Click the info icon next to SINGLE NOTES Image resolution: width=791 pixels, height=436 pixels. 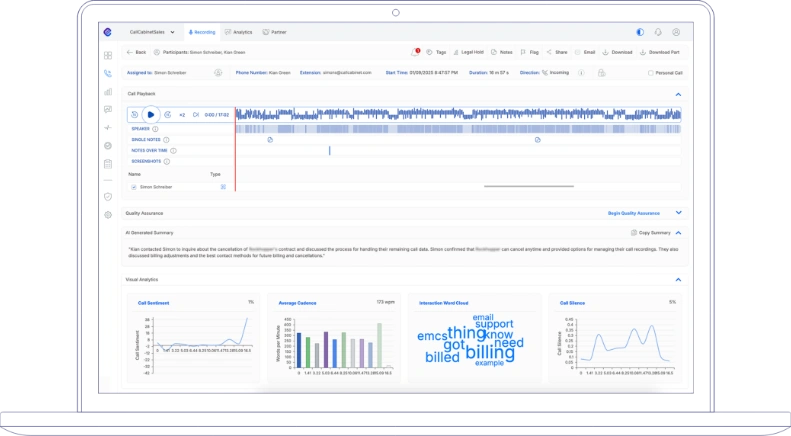coord(166,140)
